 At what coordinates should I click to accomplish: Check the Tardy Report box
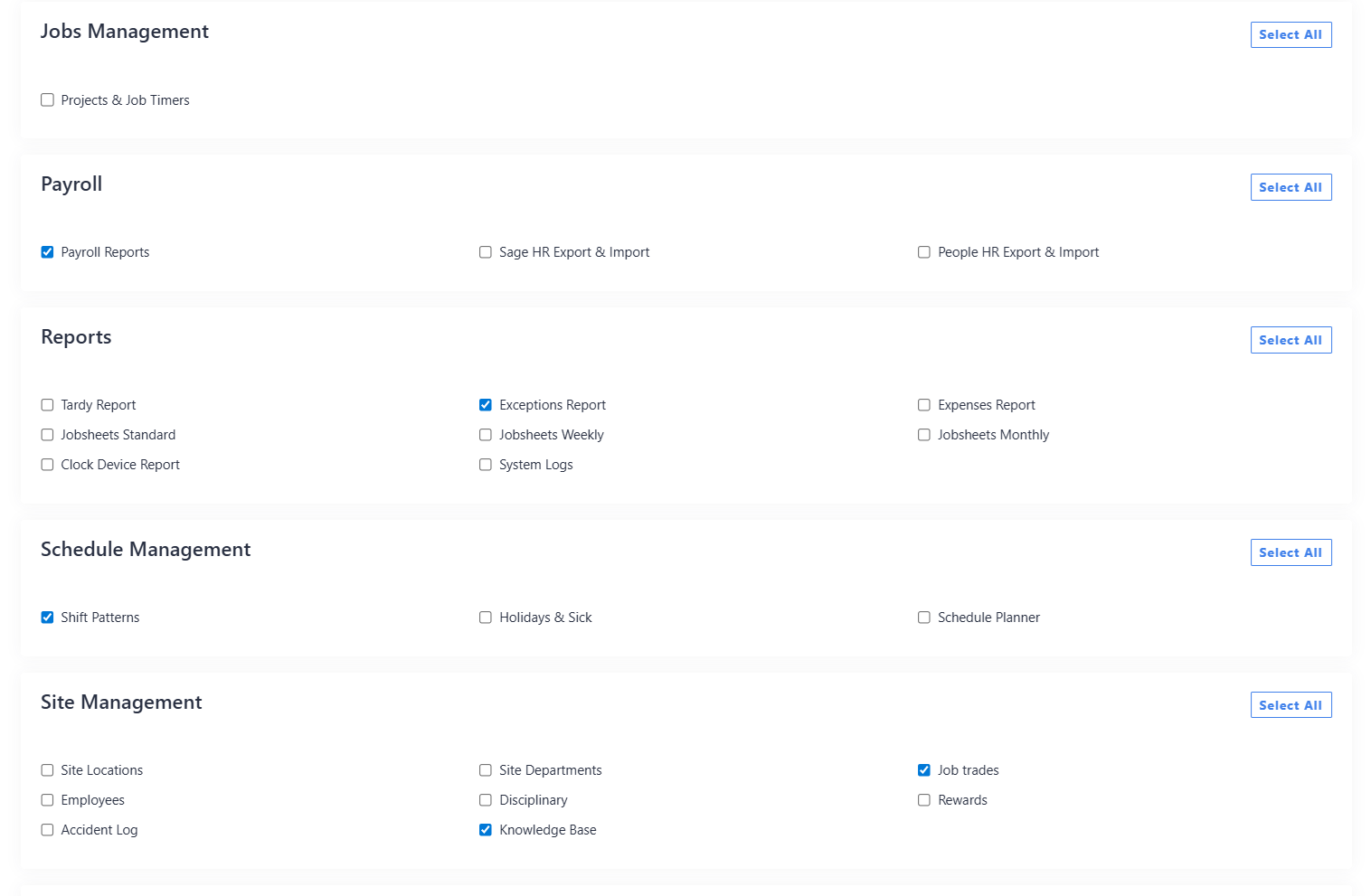[x=47, y=405]
